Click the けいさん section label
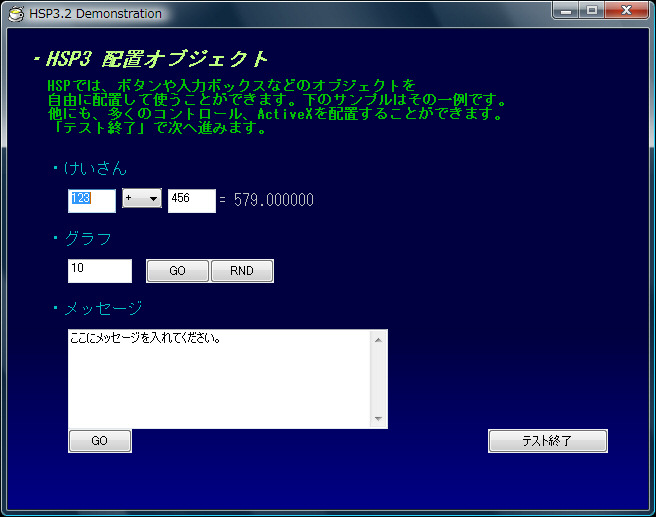The image size is (656, 517). (x=95, y=168)
